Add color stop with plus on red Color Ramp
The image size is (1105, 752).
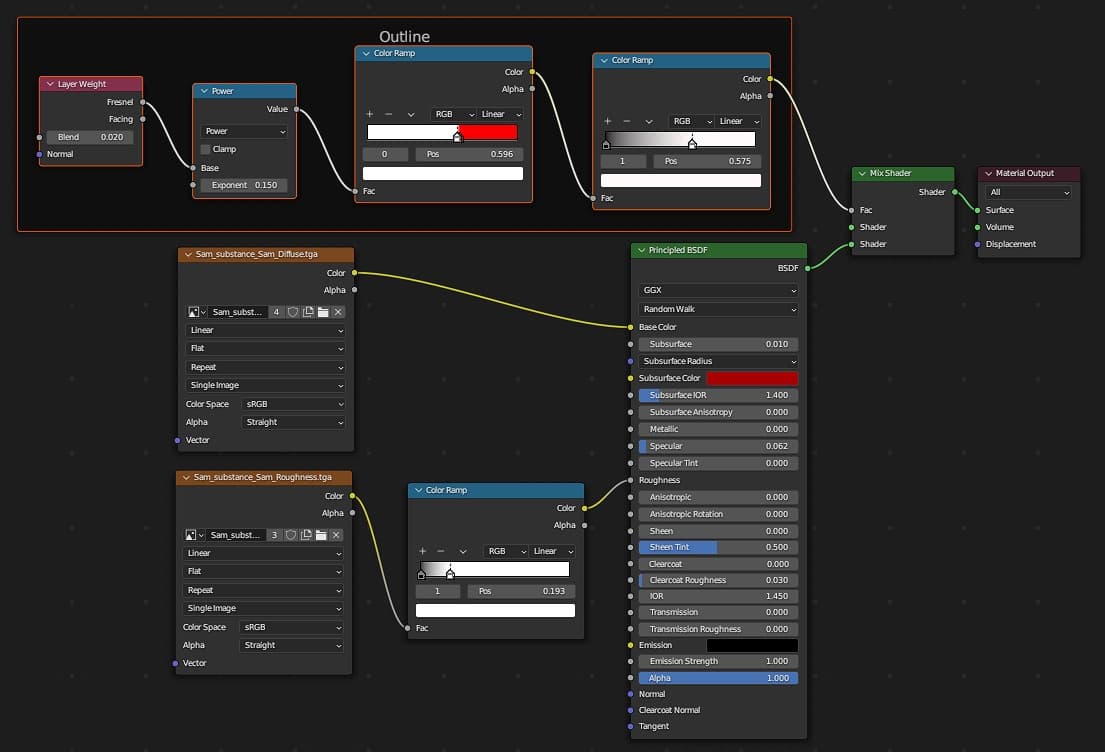(369, 114)
